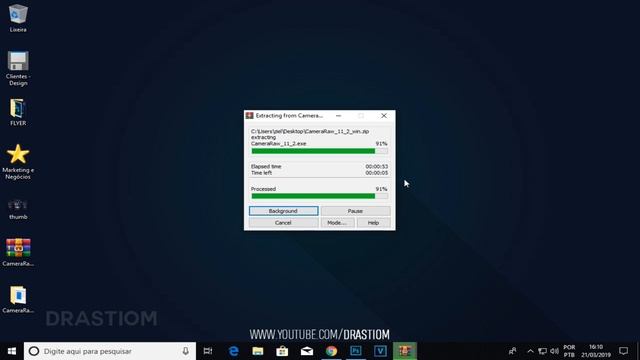
Task: Select the Clientes - Design desktop icon
Action: click(x=18, y=69)
